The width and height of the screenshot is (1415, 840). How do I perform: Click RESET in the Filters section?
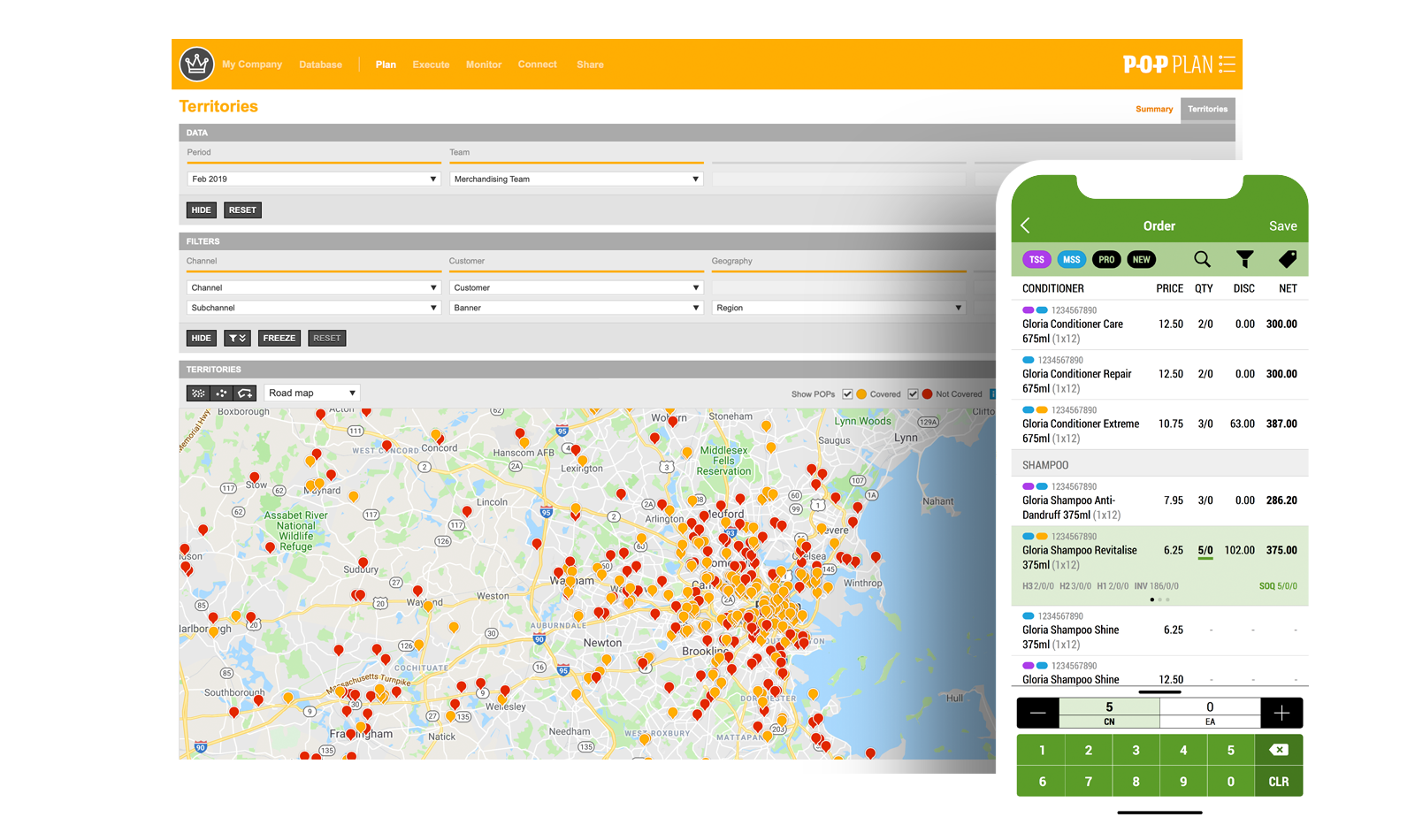tap(326, 338)
